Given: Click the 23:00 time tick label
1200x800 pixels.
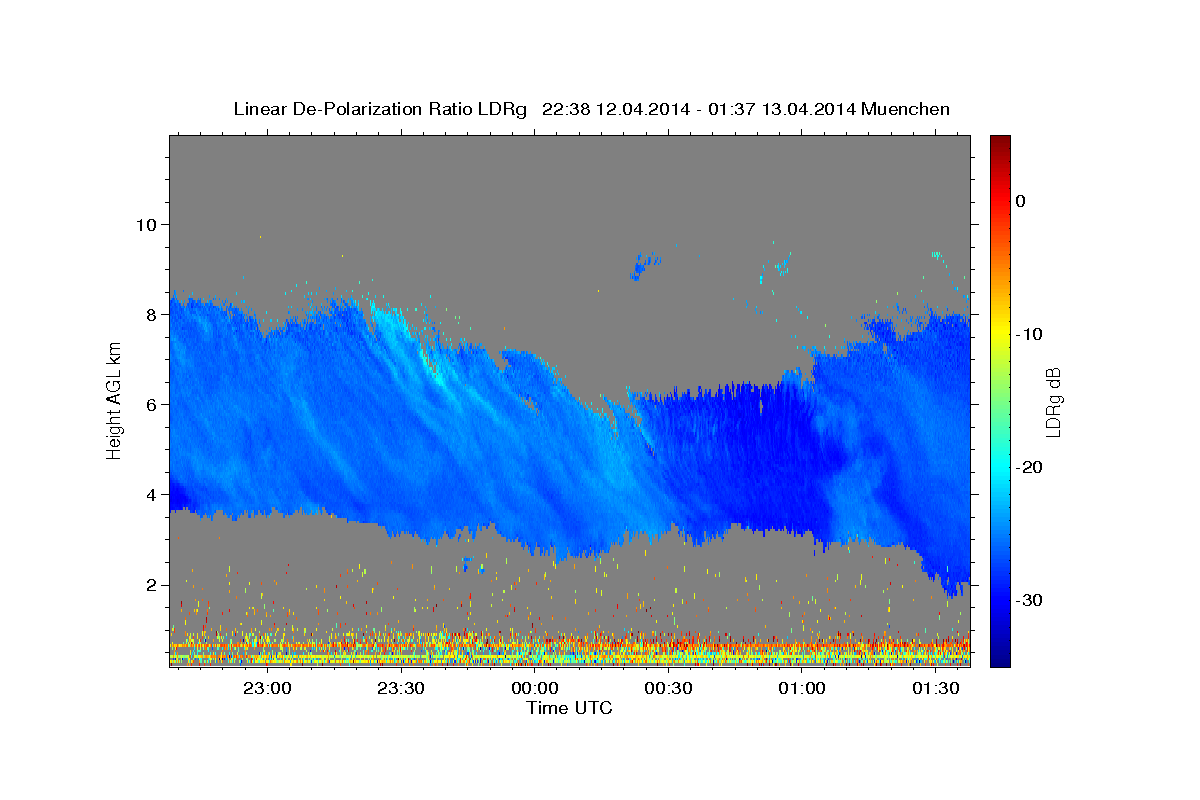Looking at the screenshot, I should pyautogui.click(x=267, y=688).
